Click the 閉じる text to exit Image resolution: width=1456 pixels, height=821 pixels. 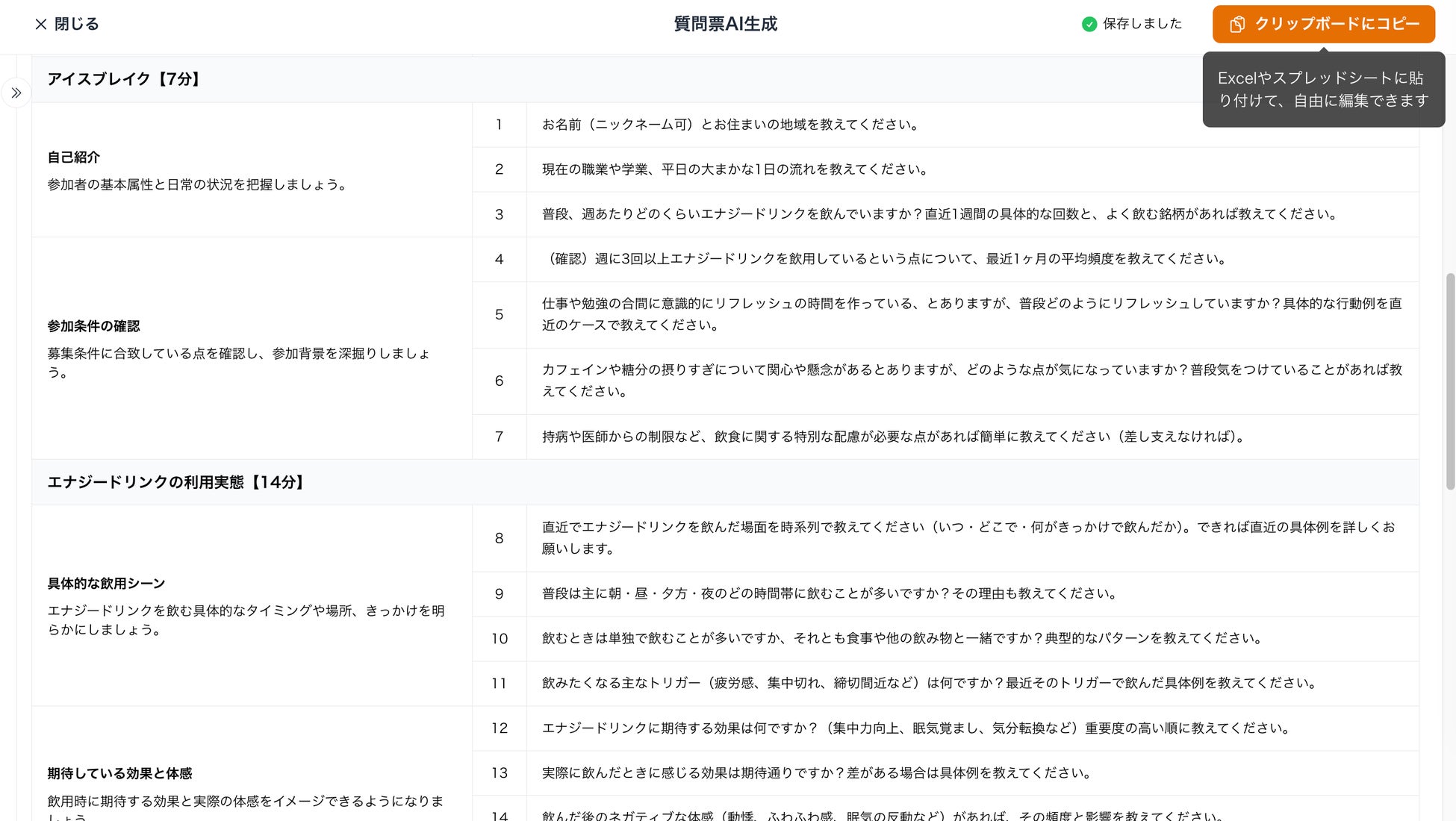click(x=76, y=24)
